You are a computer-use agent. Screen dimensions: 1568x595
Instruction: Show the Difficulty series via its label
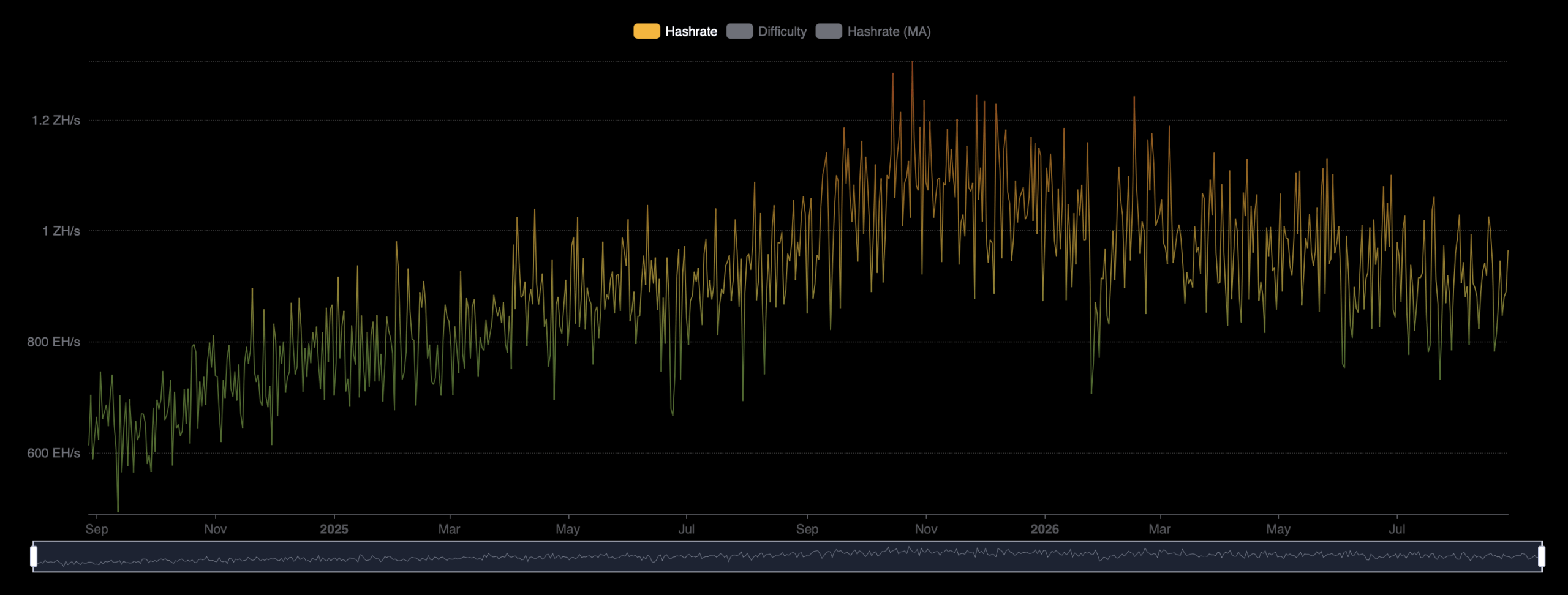click(x=782, y=31)
